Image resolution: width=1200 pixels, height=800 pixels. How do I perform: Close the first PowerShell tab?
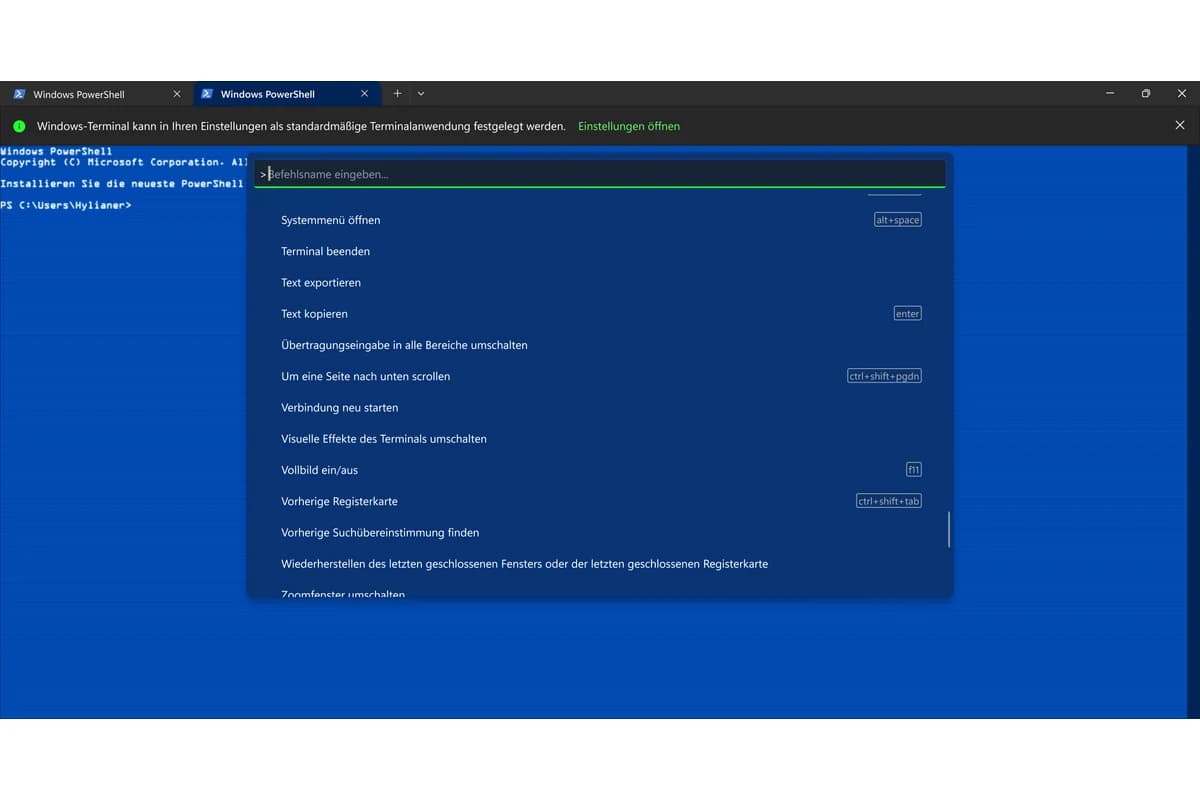(177, 94)
